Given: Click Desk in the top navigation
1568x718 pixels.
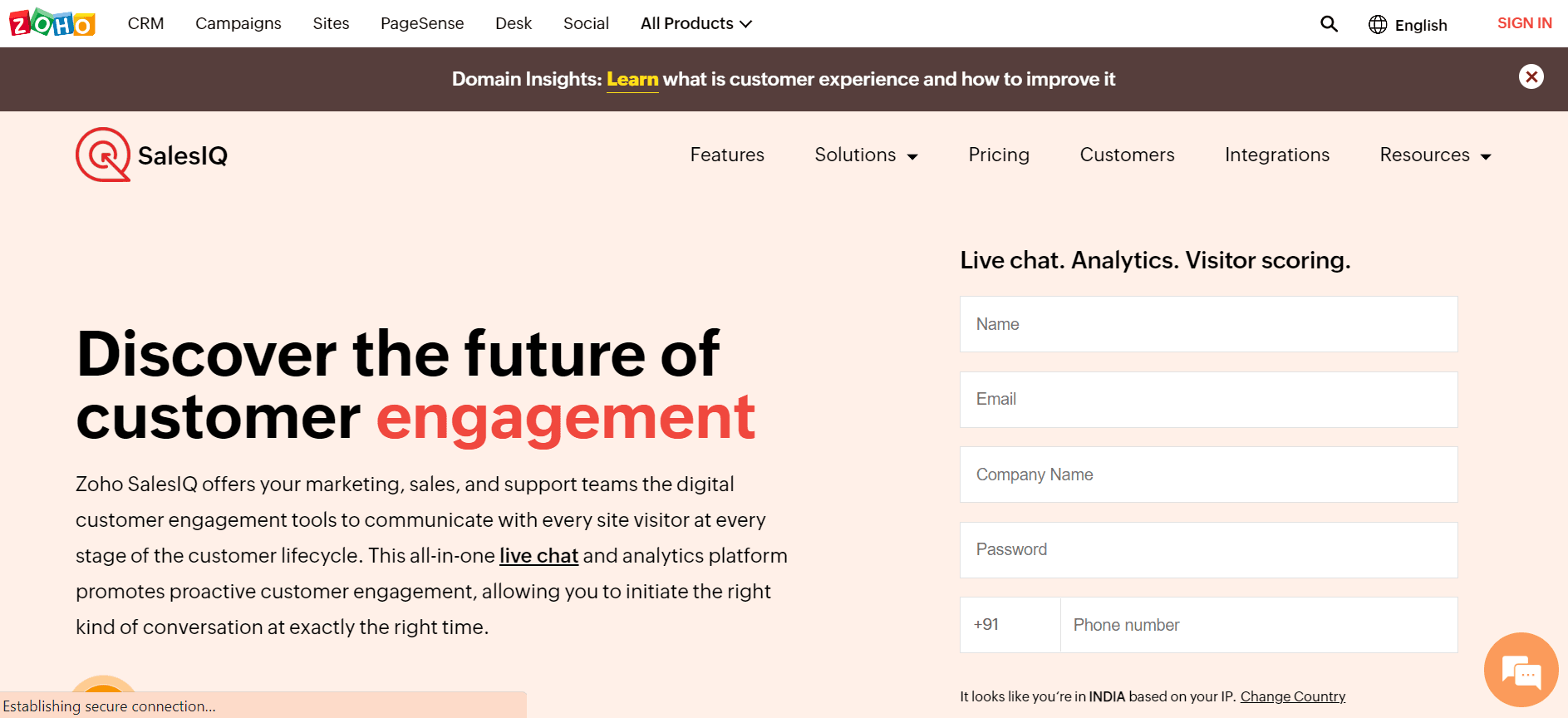Looking at the screenshot, I should tap(513, 23).
